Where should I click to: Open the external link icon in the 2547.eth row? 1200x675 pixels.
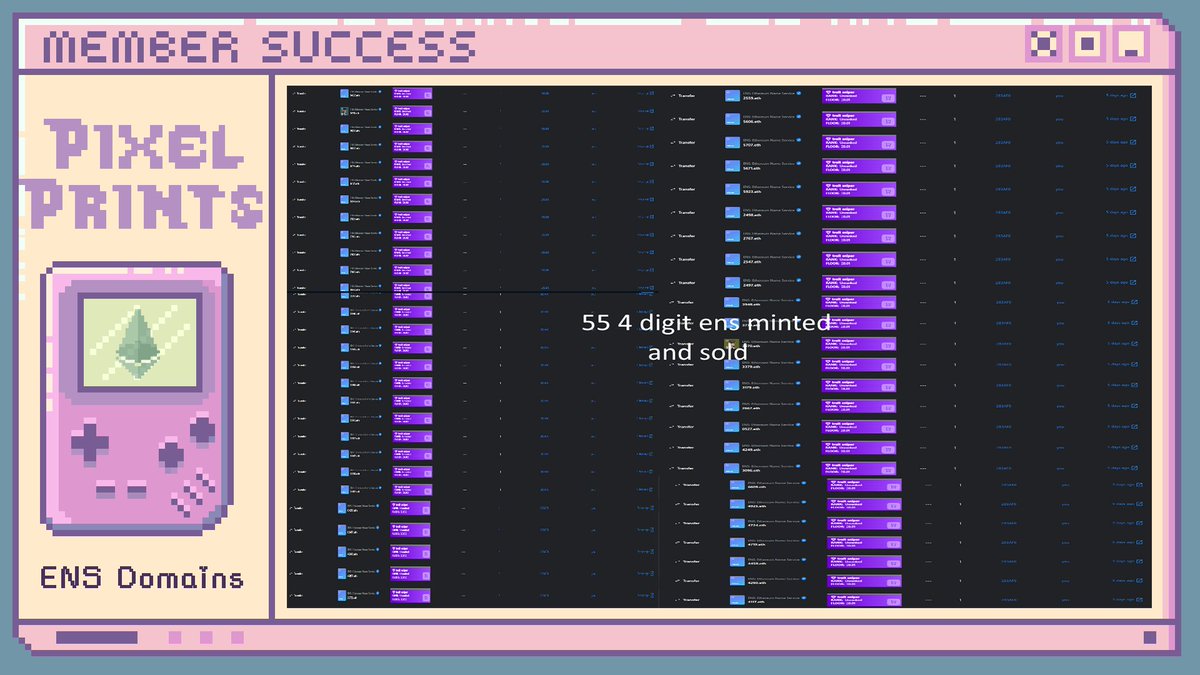click(1133, 259)
